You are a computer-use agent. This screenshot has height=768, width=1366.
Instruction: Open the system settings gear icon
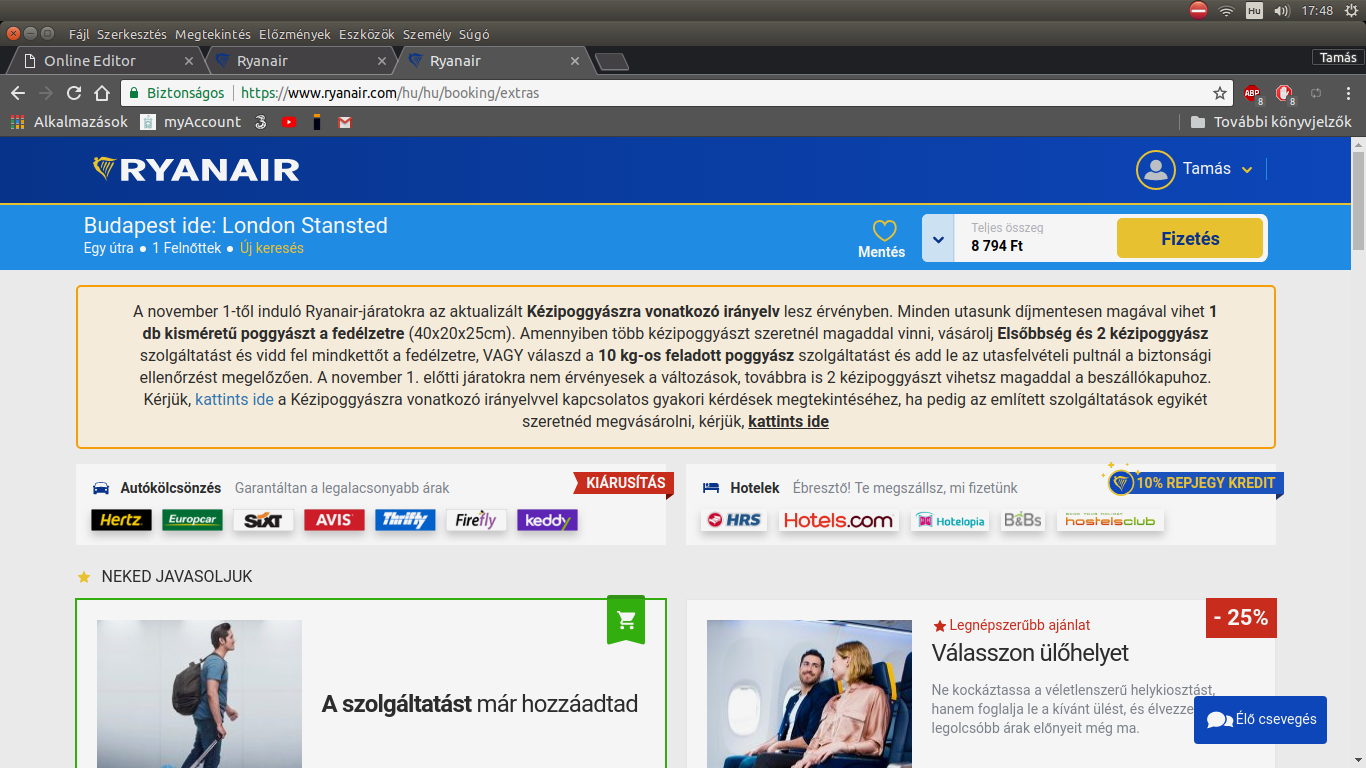pos(1352,10)
